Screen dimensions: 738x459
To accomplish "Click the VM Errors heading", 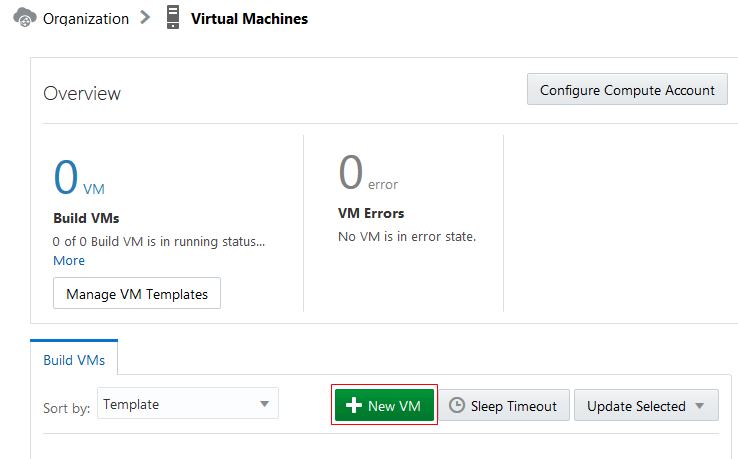I will coord(372,213).
